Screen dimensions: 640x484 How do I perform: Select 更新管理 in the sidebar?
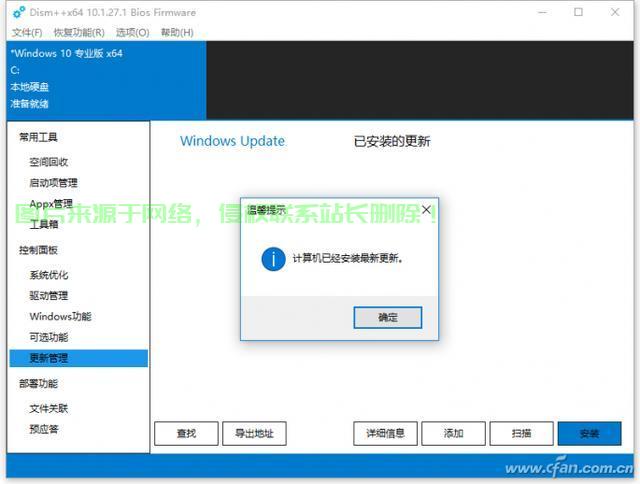point(79,358)
